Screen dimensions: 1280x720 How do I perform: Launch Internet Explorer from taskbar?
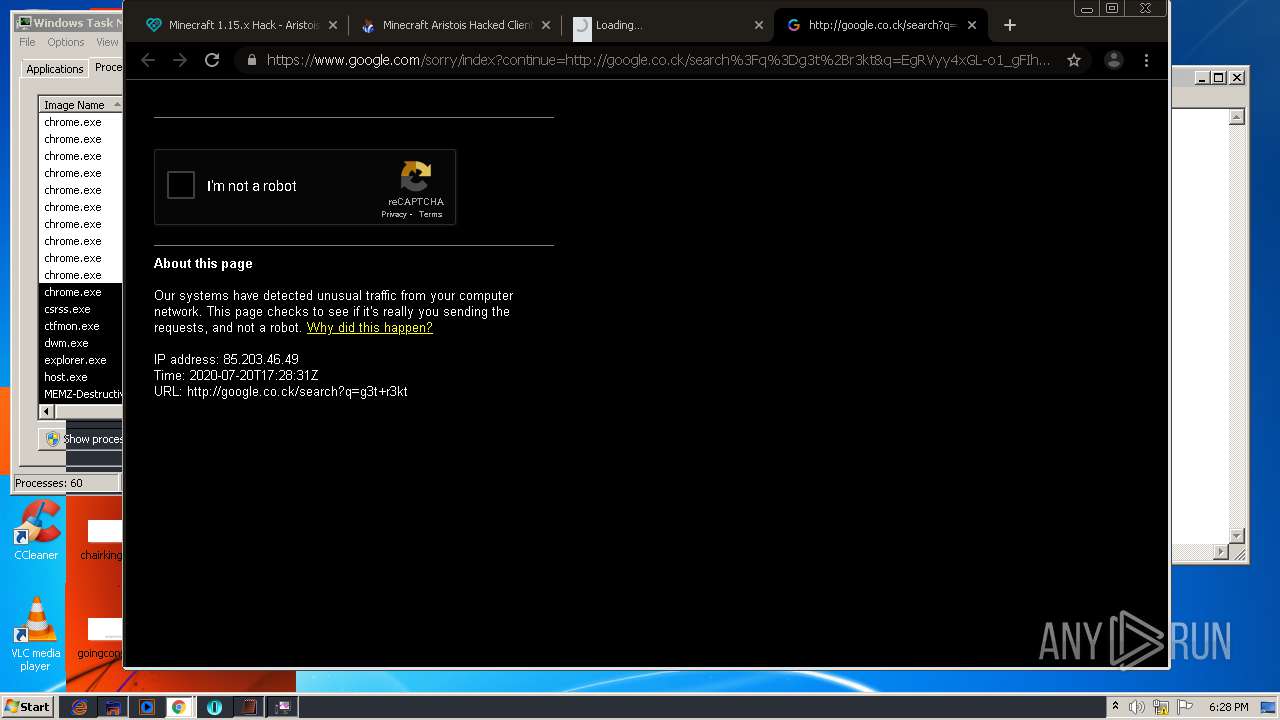79,707
